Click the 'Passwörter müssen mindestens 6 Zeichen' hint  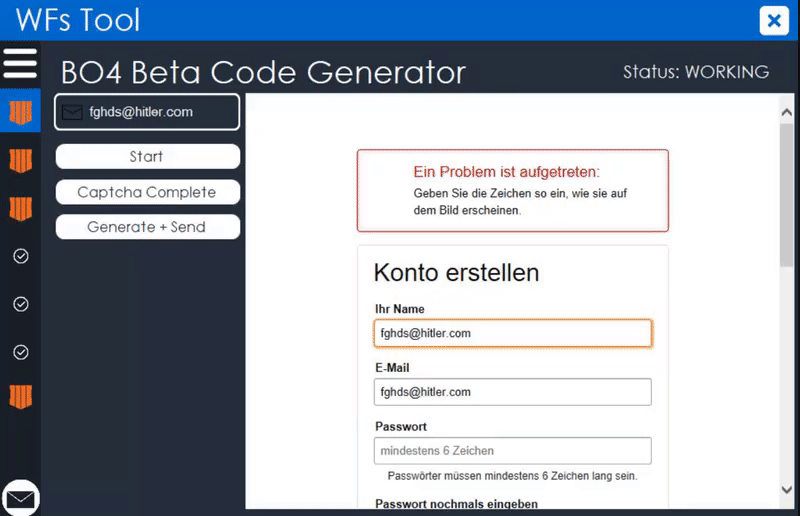tap(513, 476)
